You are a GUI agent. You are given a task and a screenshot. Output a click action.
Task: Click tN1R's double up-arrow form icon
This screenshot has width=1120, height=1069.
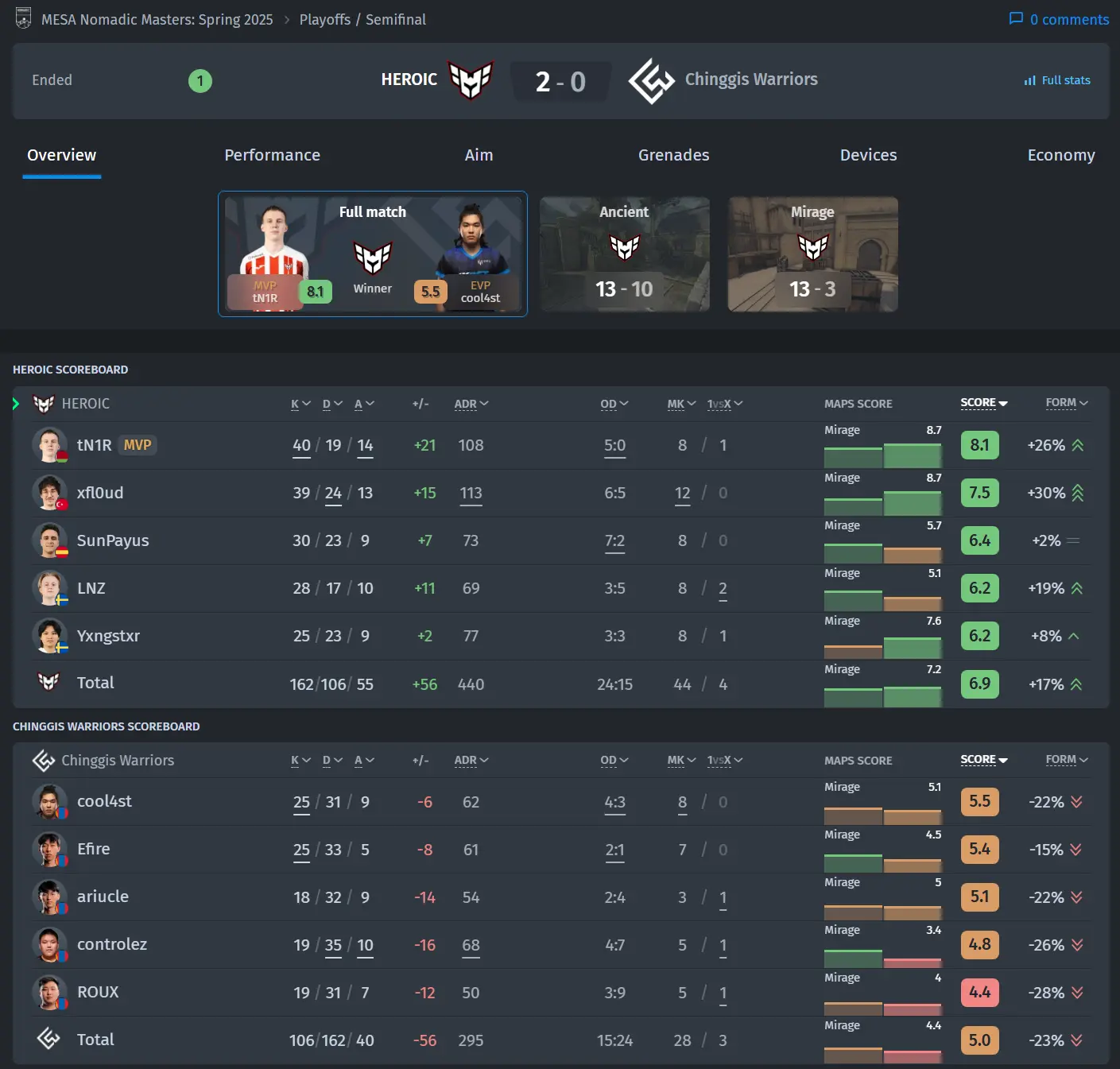tap(1078, 445)
